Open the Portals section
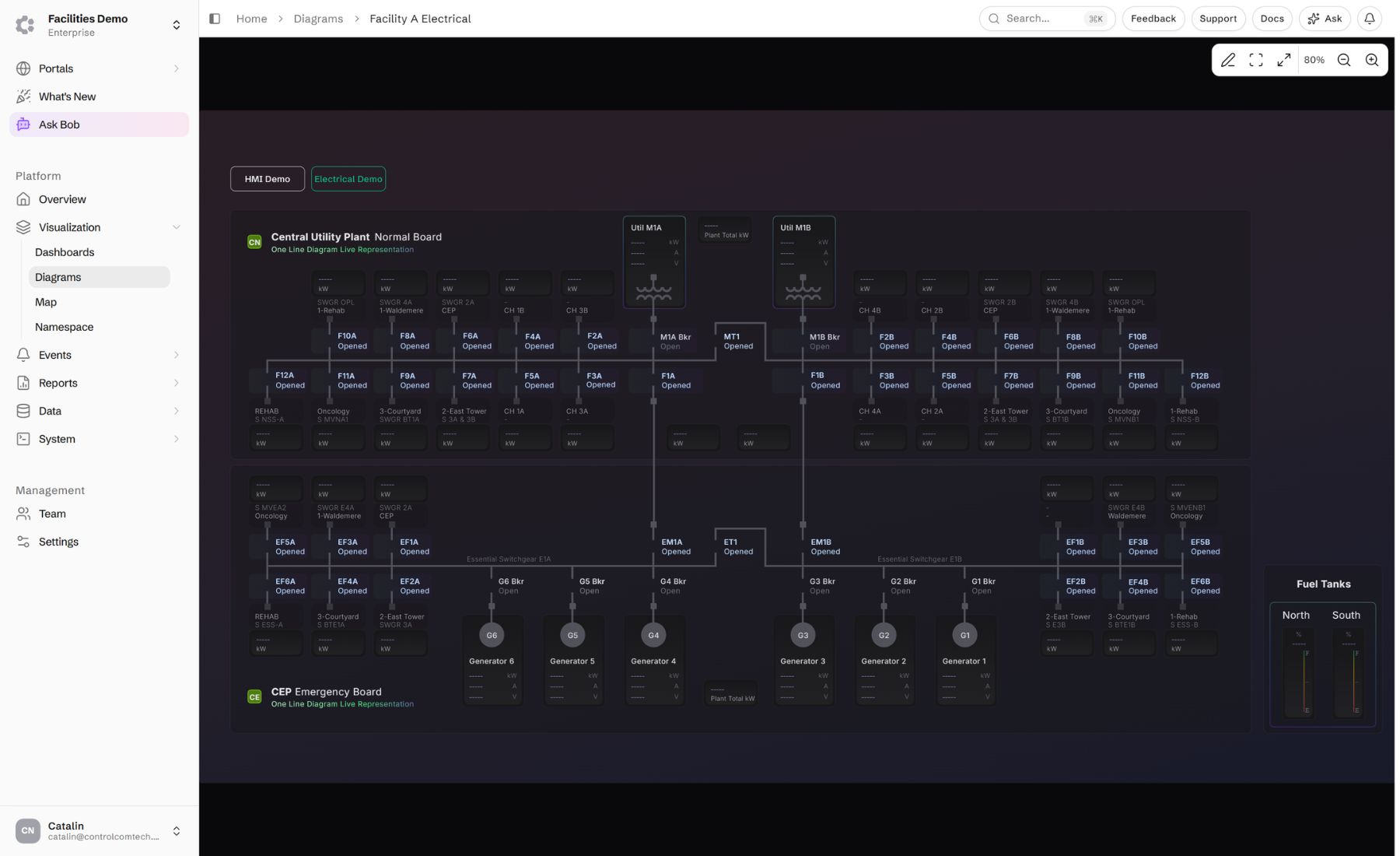The width and height of the screenshot is (1400, 856). [100, 68]
